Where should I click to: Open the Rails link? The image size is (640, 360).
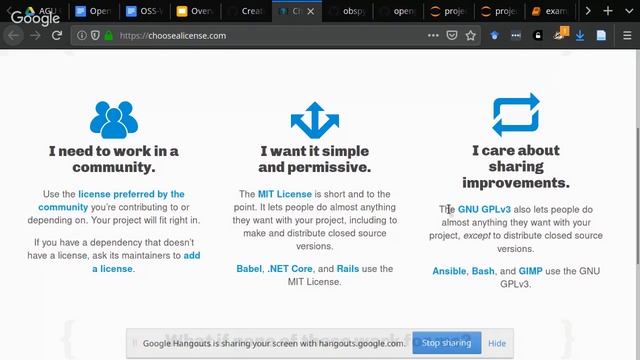coord(348,269)
